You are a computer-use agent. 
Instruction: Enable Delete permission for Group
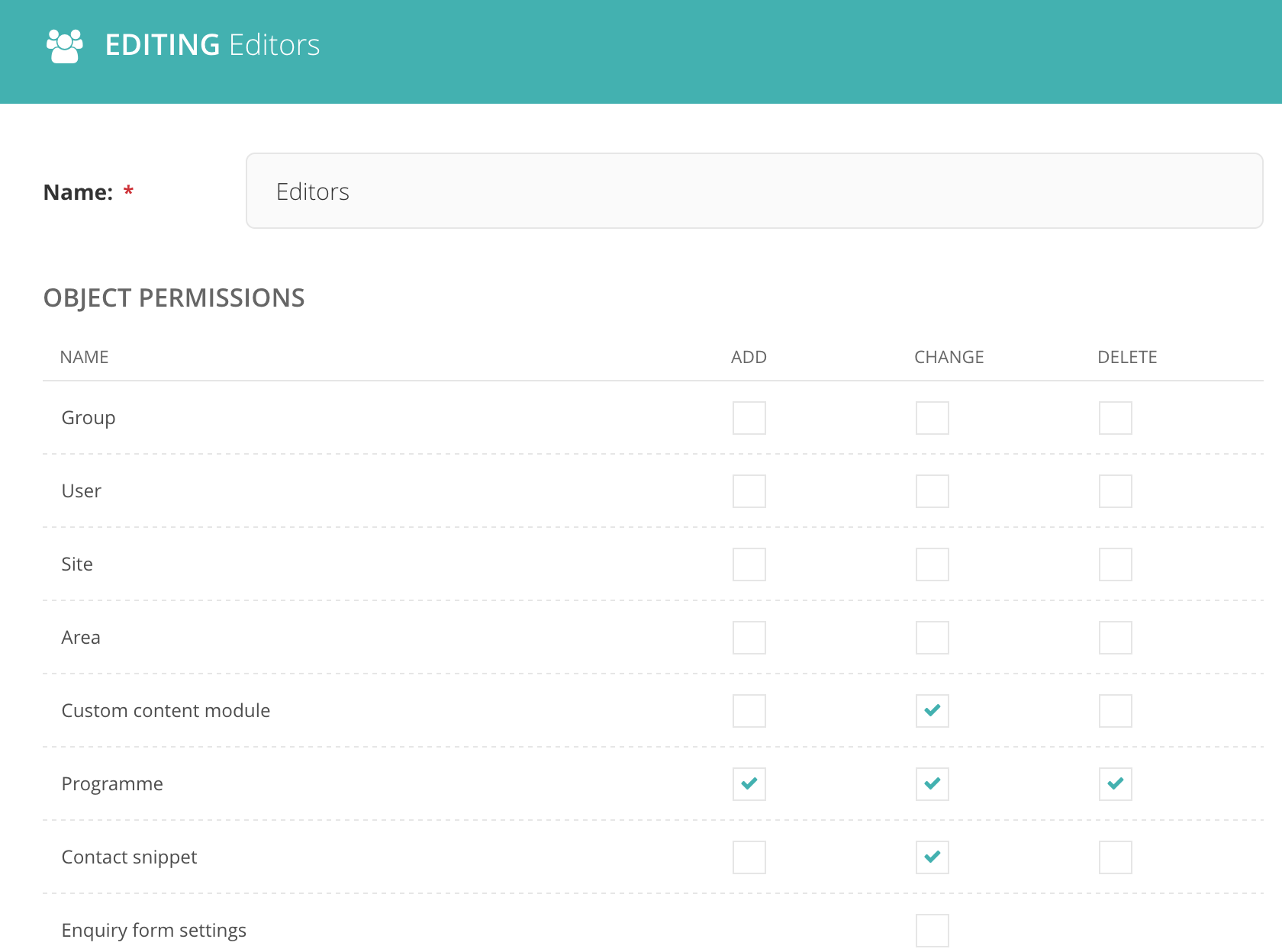click(x=1115, y=418)
